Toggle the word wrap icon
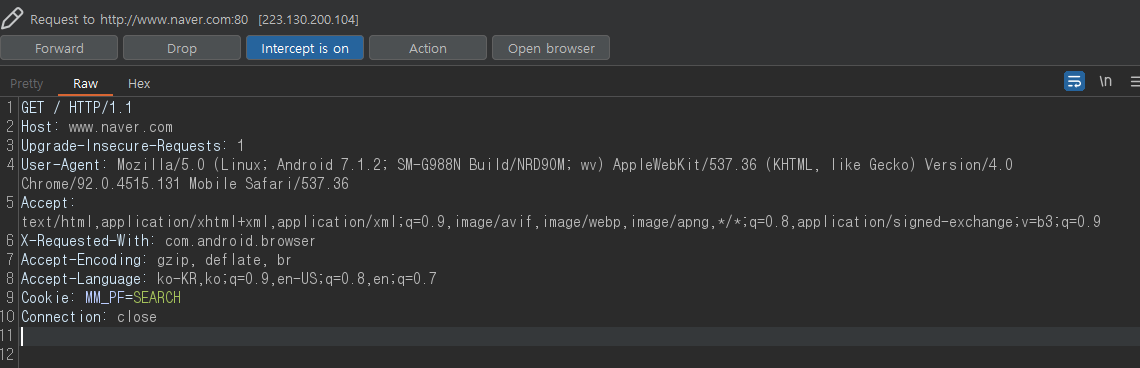The image size is (1140, 368). [x=1074, y=81]
